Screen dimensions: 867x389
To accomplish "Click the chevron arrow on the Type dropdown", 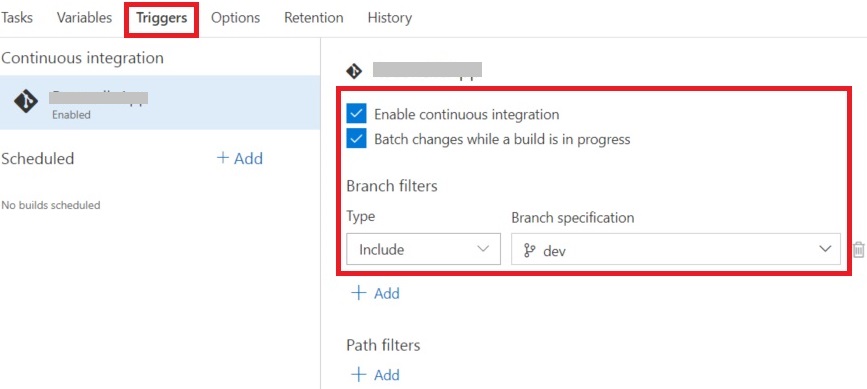I will click(x=483, y=249).
